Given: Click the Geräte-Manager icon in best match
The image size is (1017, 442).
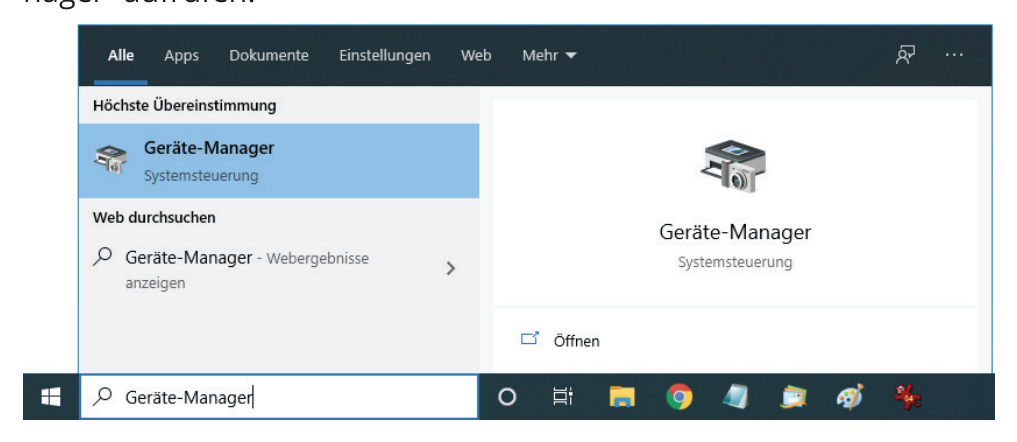Looking at the screenshot, I should click(x=111, y=160).
